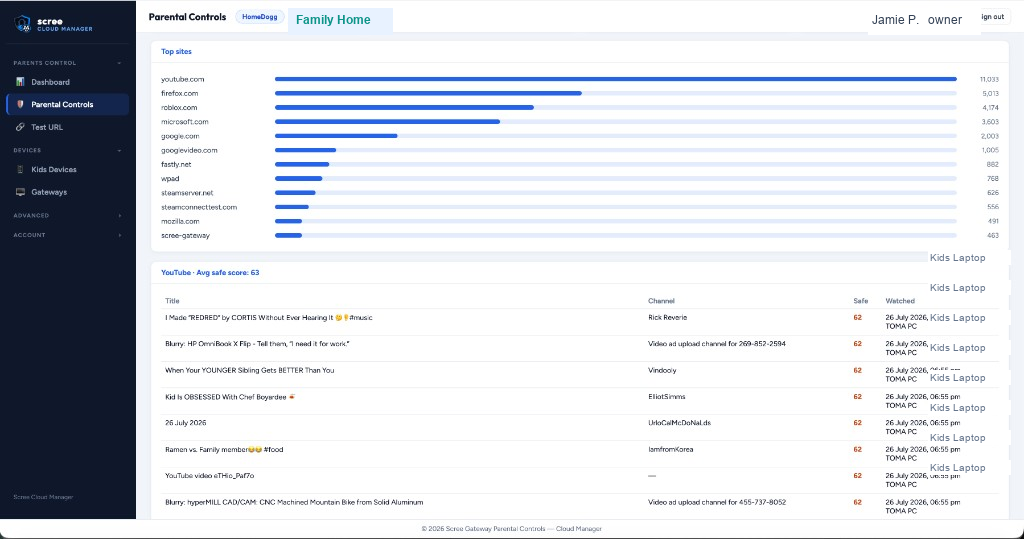The height and width of the screenshot is (539, 1024).
Task: Click the ad upload channel for 455-737-8052
Action: 717,502
